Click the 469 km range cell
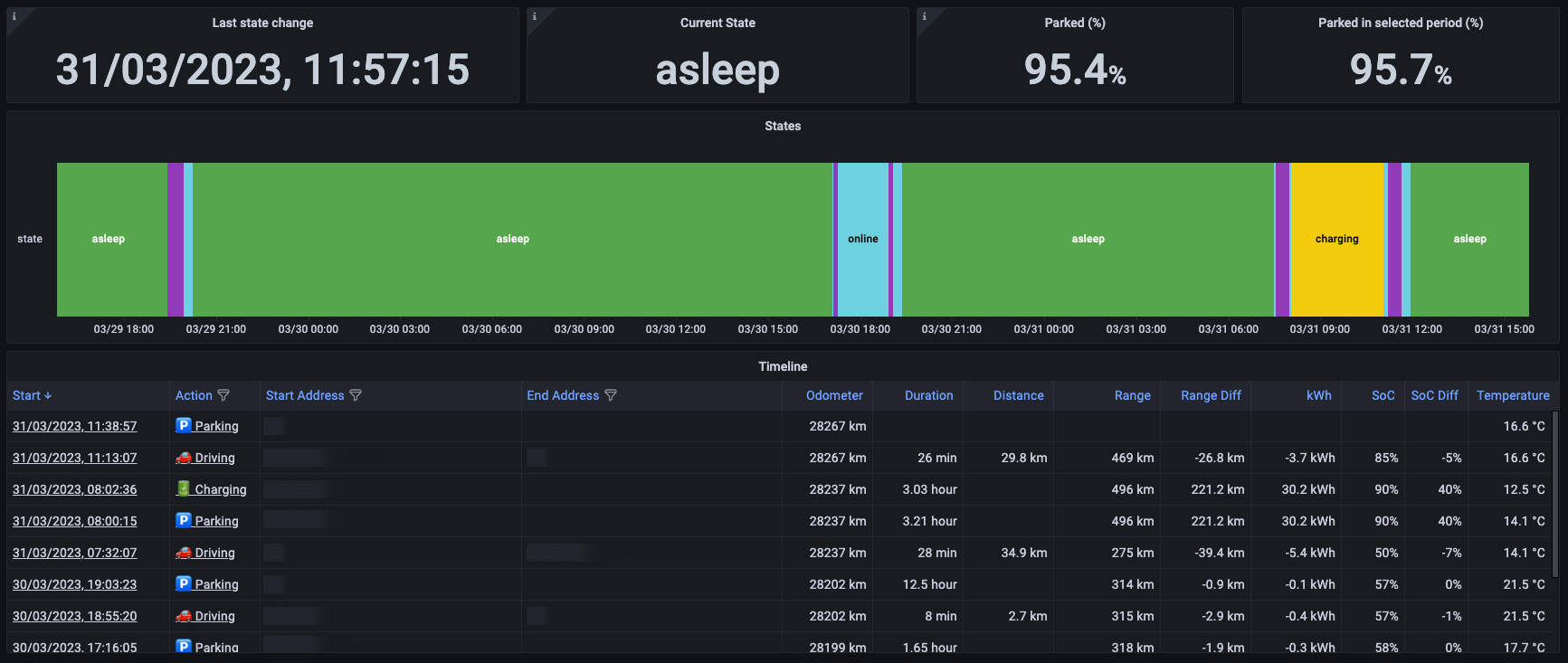Screen dimensions: 1568x663 [1133, 458]
